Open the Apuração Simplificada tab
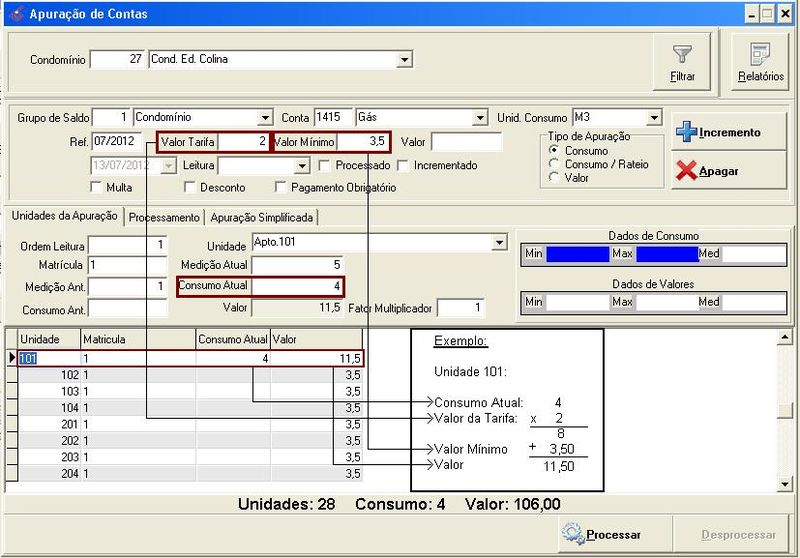The width and height of the screenshot is (800, 558). pos(260,217)
